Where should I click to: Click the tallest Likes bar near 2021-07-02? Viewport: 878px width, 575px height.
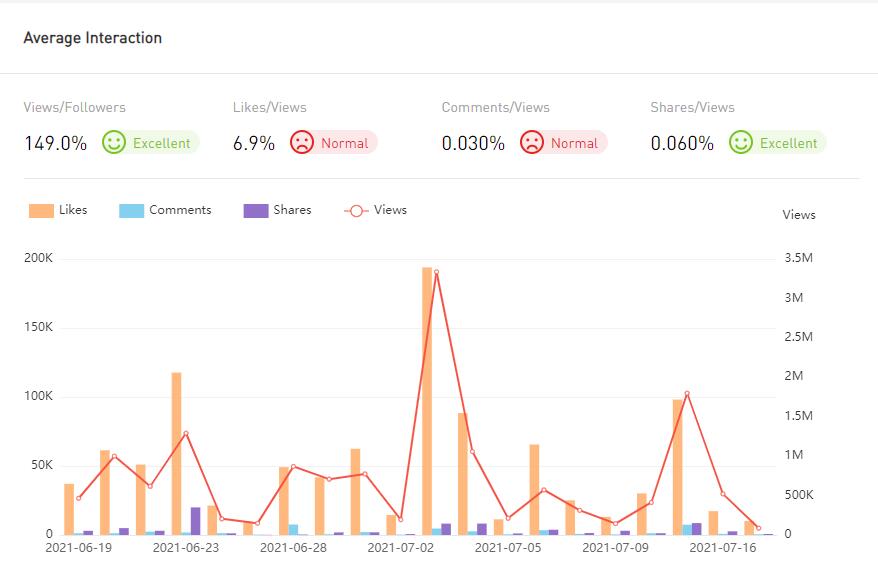click(427, 400)
